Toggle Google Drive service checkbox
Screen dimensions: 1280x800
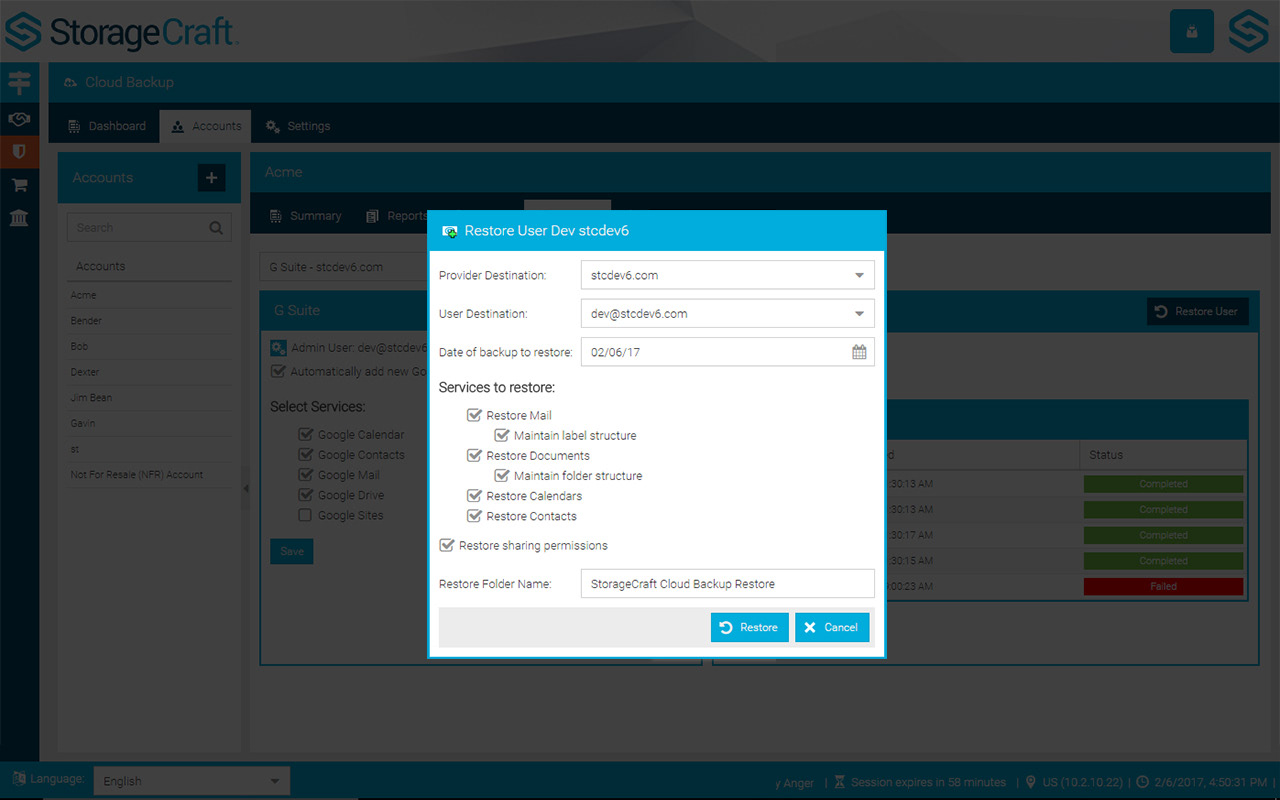coord(305,495)
